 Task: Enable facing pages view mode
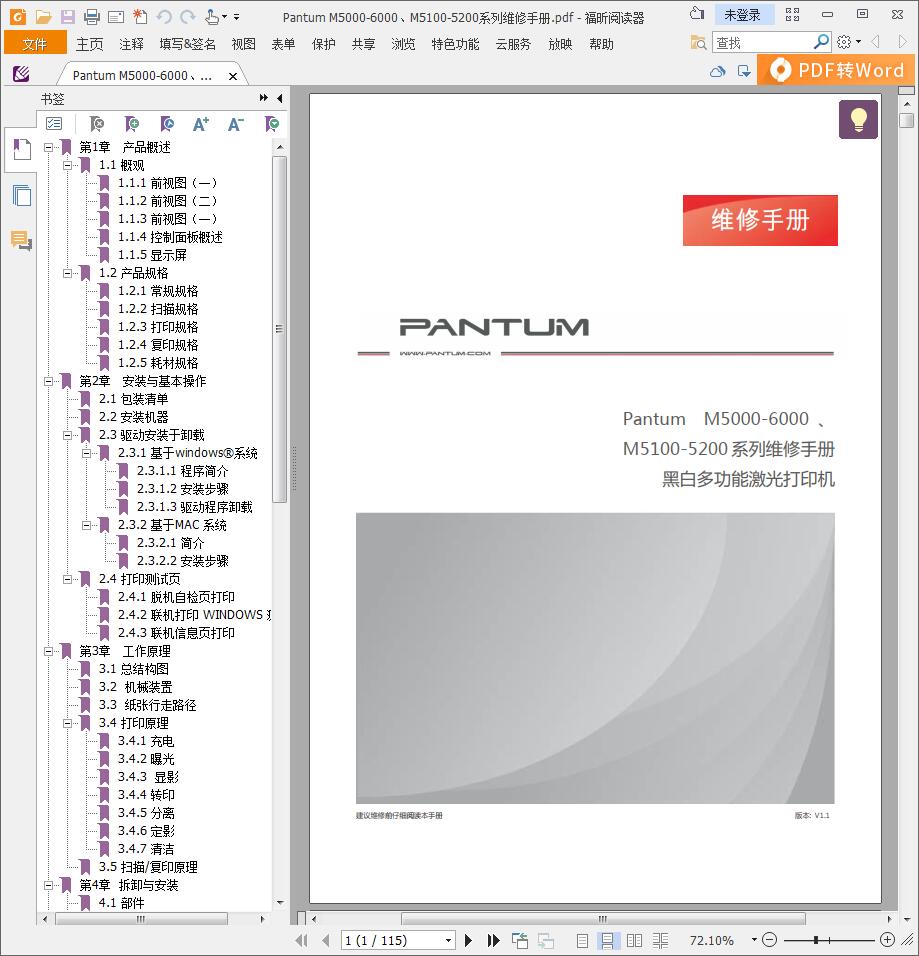(x=634, y=940)
